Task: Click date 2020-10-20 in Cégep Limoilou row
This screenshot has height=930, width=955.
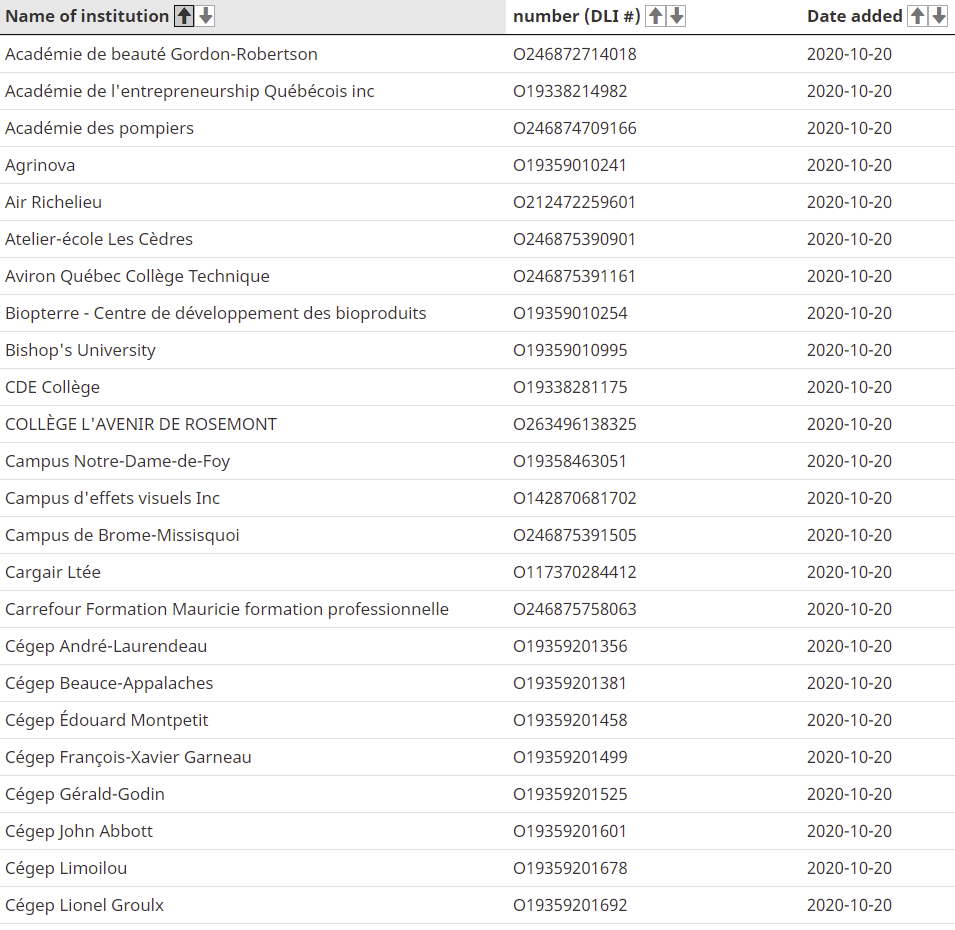Action: coord(849,868)
